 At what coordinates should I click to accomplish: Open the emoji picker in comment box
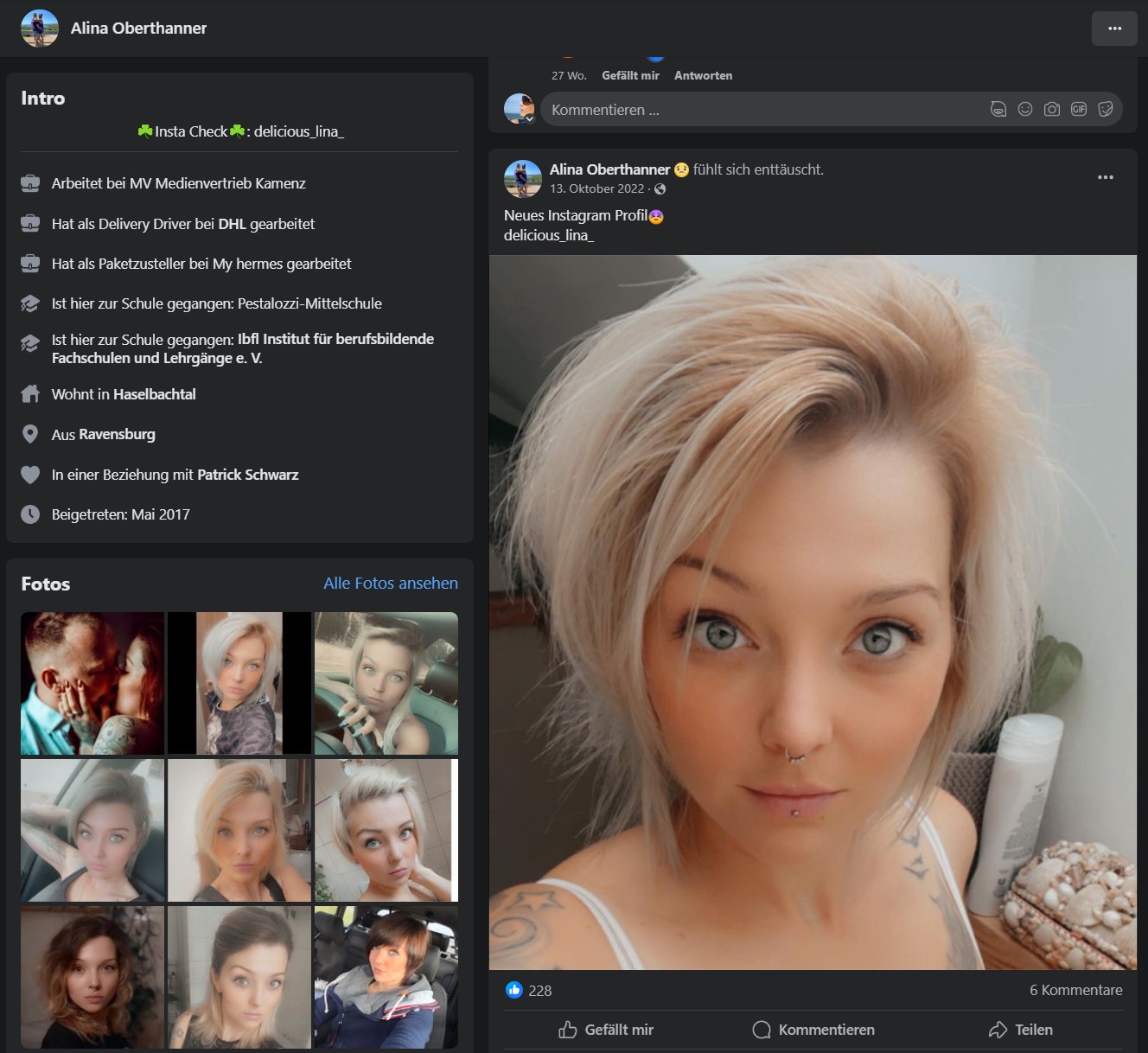[x=1025, y=110]
